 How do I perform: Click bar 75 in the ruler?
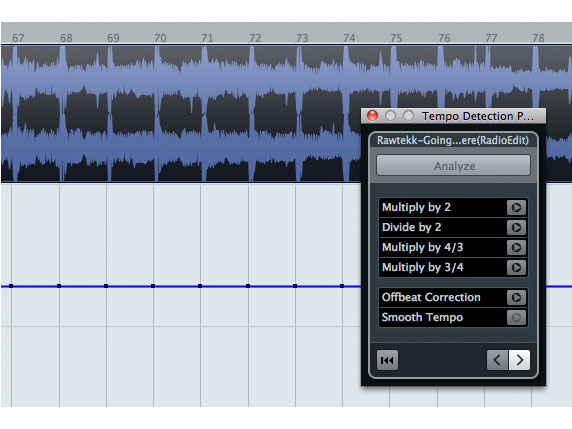(396, 38)
